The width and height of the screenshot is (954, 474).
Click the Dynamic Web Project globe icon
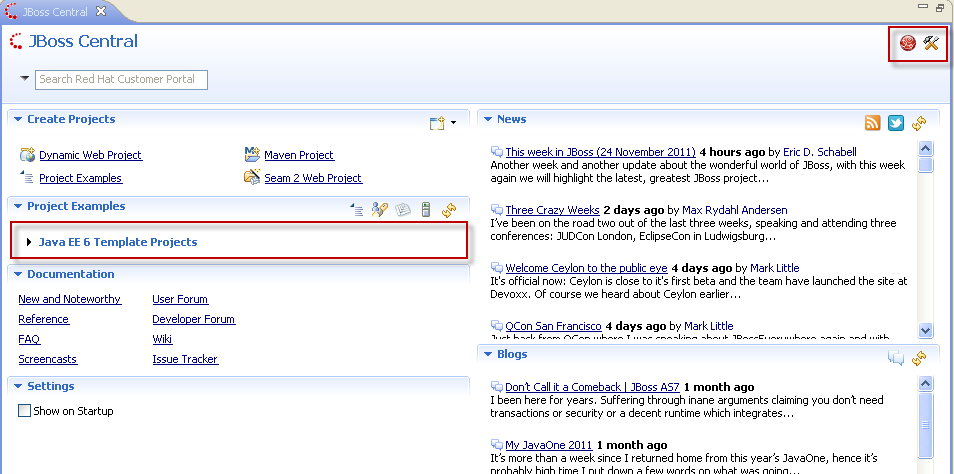(x=27, y=155)
